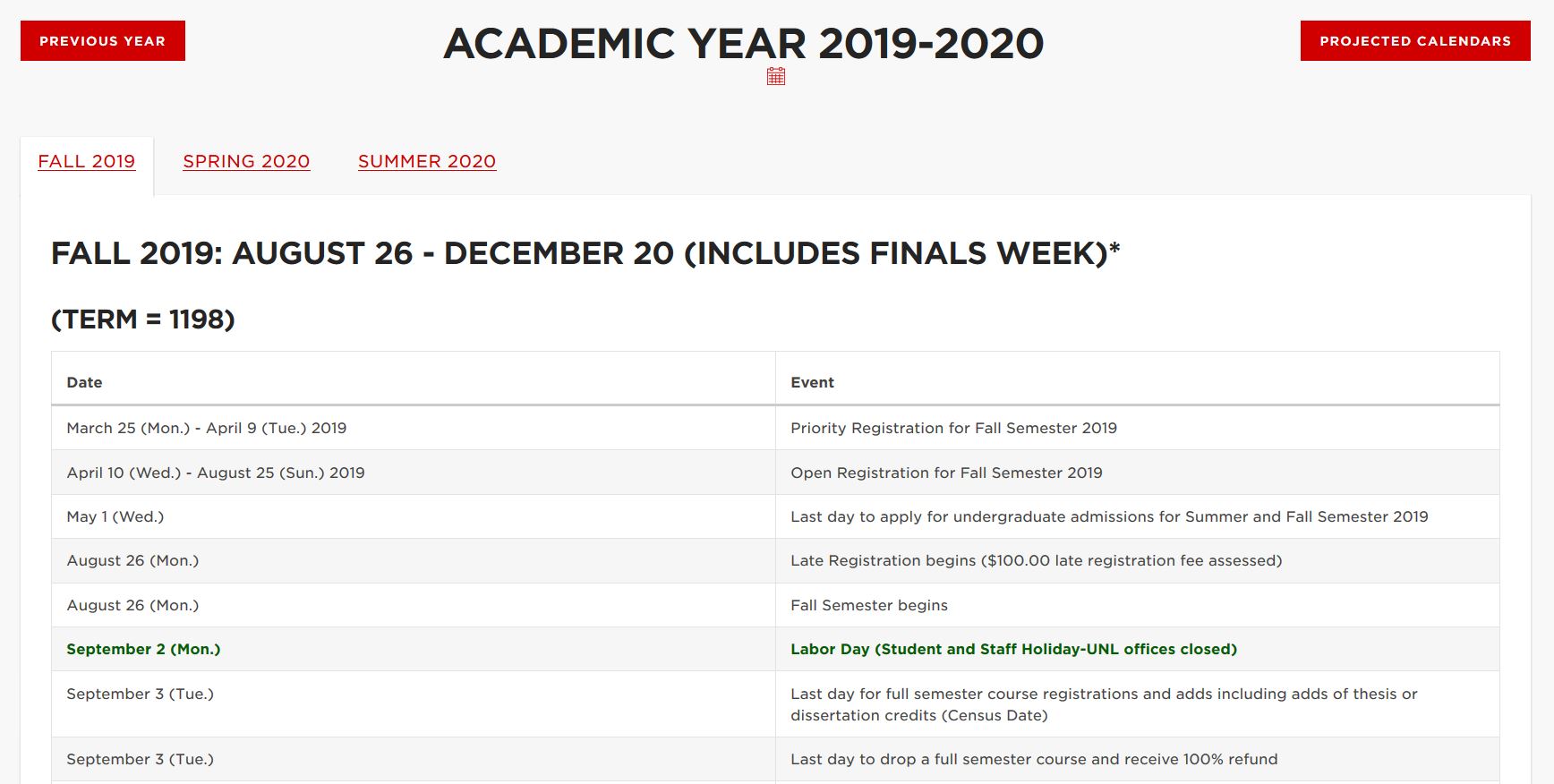Image resolution: width=1554 pixels, height=784 pixels.
Task: Click the green September 2 (Mon.) date
Action: click(143, 650)
